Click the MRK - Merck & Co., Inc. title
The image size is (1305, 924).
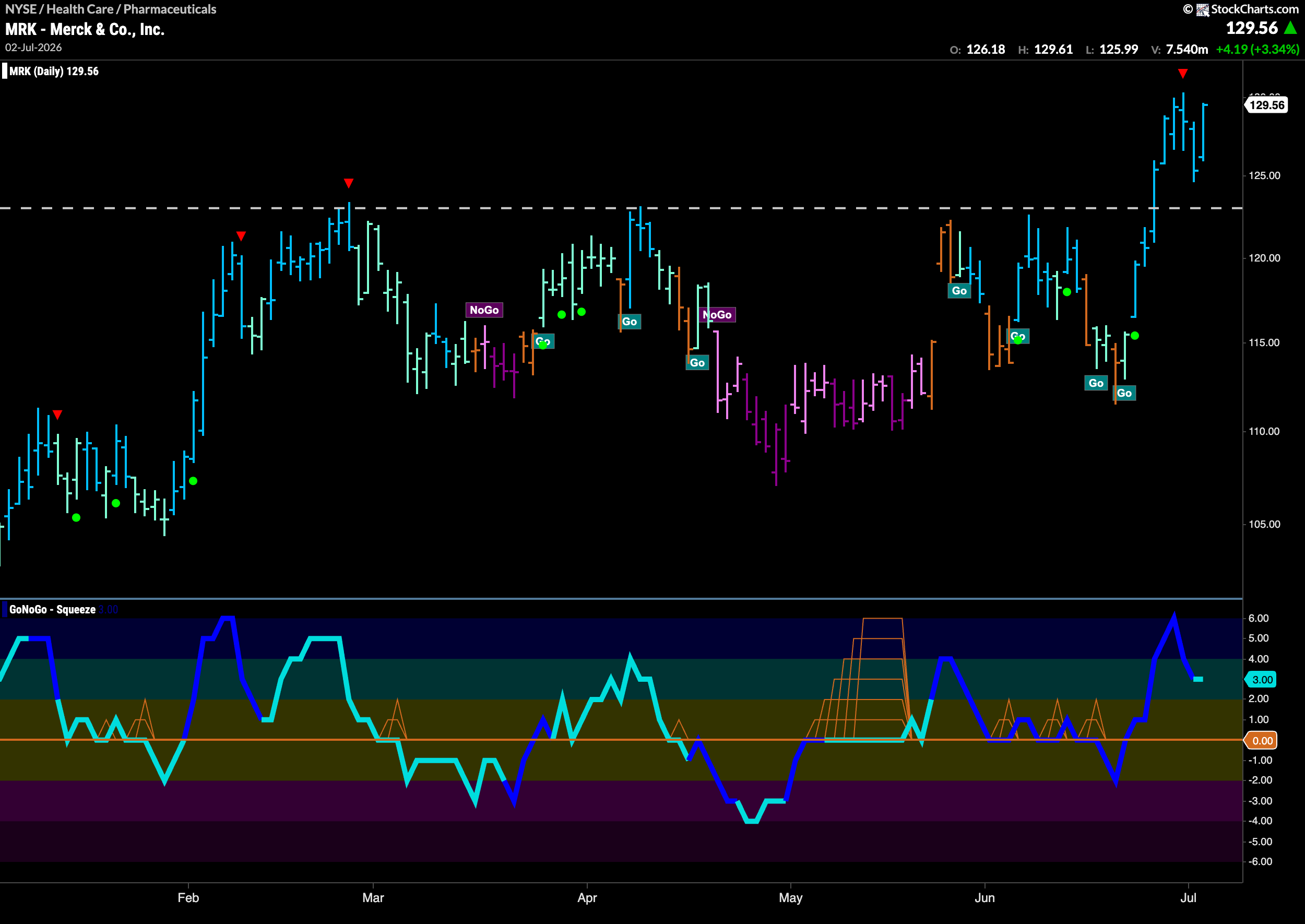pos(85,29)
